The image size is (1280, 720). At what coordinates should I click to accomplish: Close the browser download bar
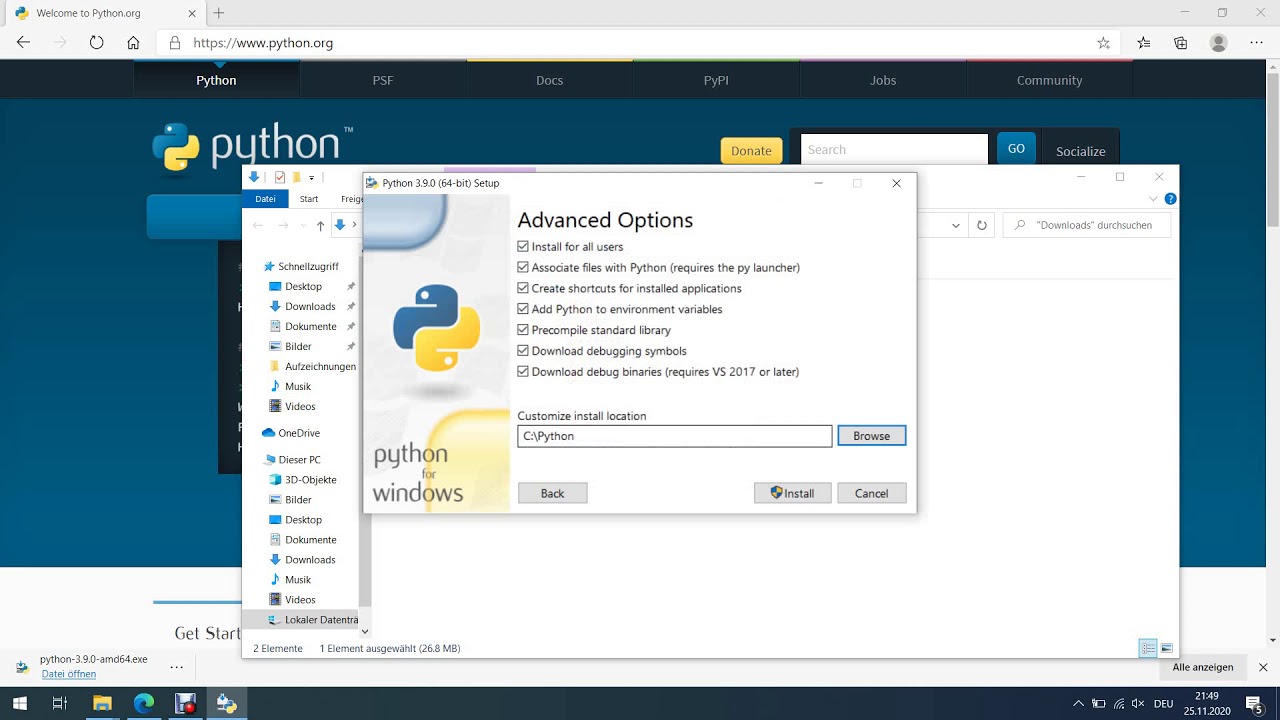click(1263, 667)
